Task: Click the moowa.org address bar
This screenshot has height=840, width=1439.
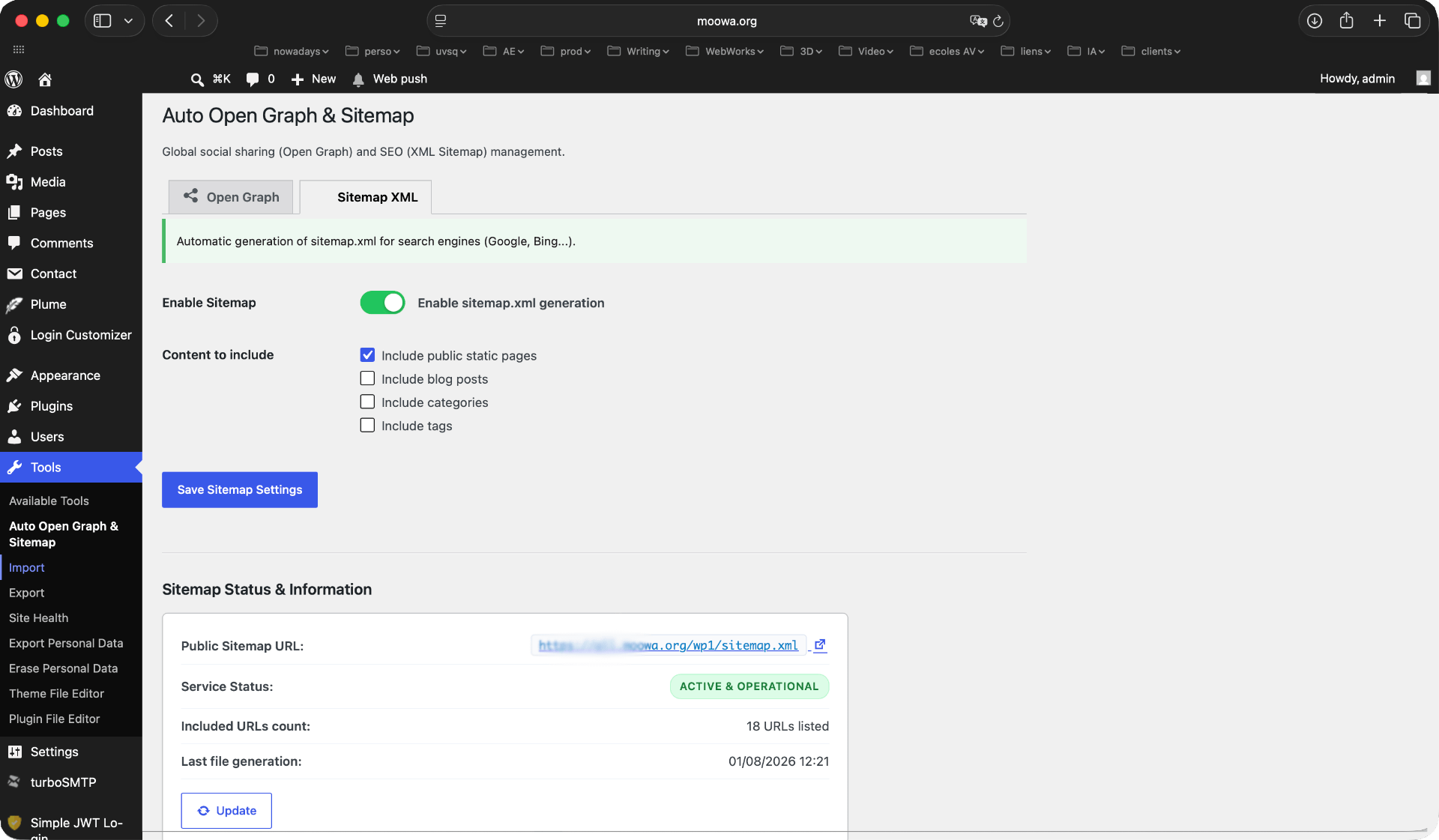Action: tap(718, 21)
